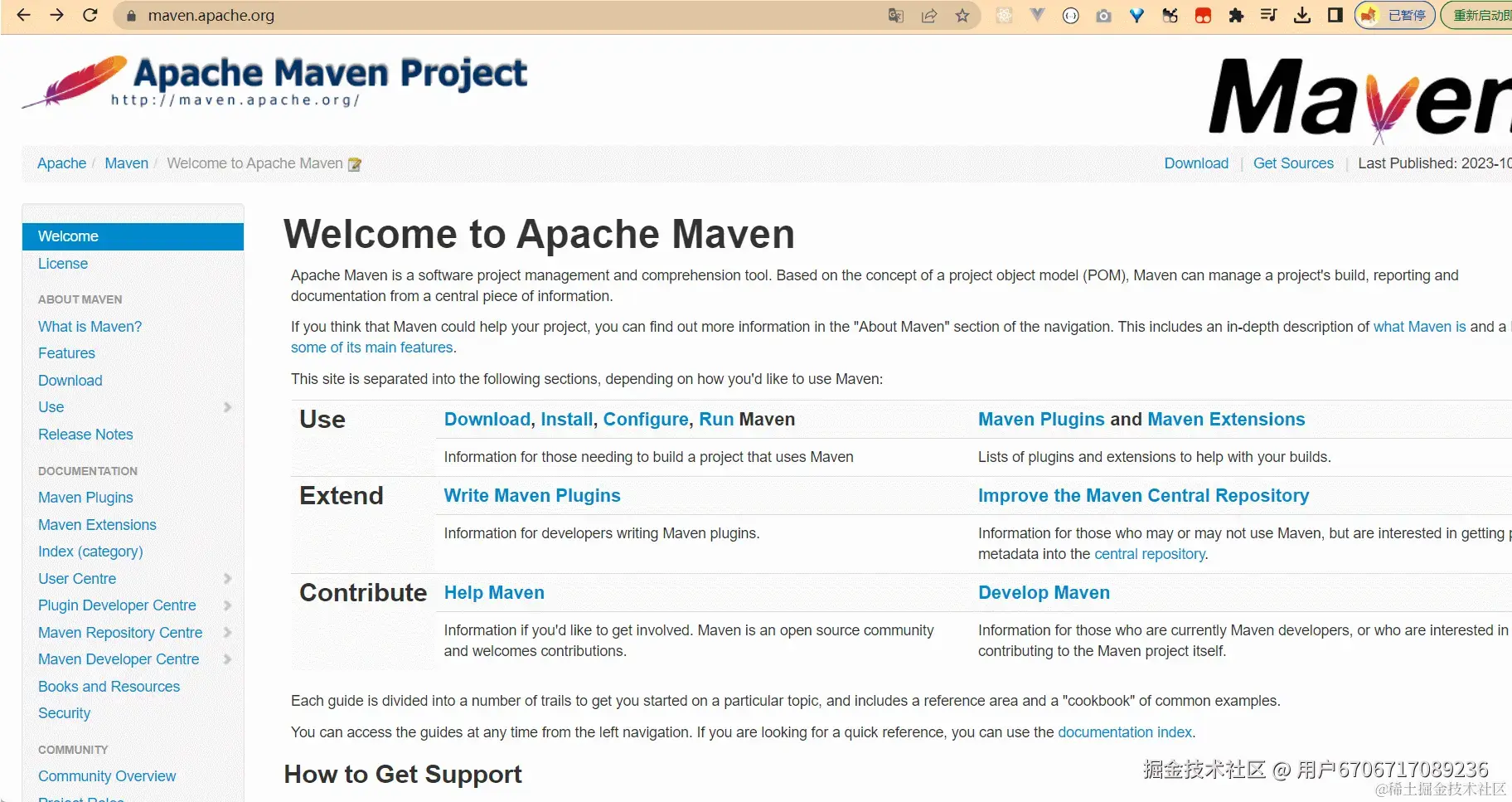Open the Vue DevTools extension icon

tap(1037, 15)
